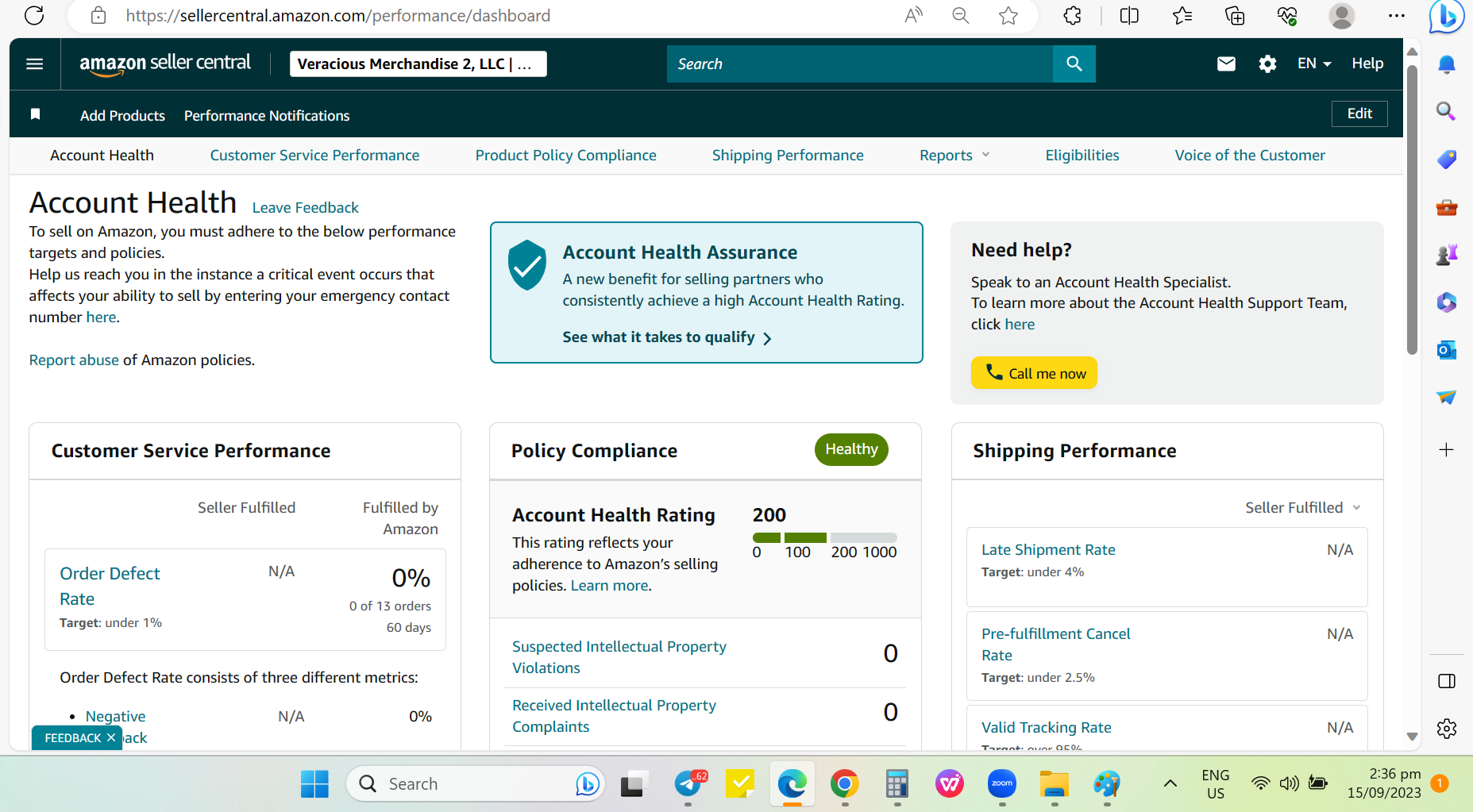Open the Help link in header

point(1367,63)
